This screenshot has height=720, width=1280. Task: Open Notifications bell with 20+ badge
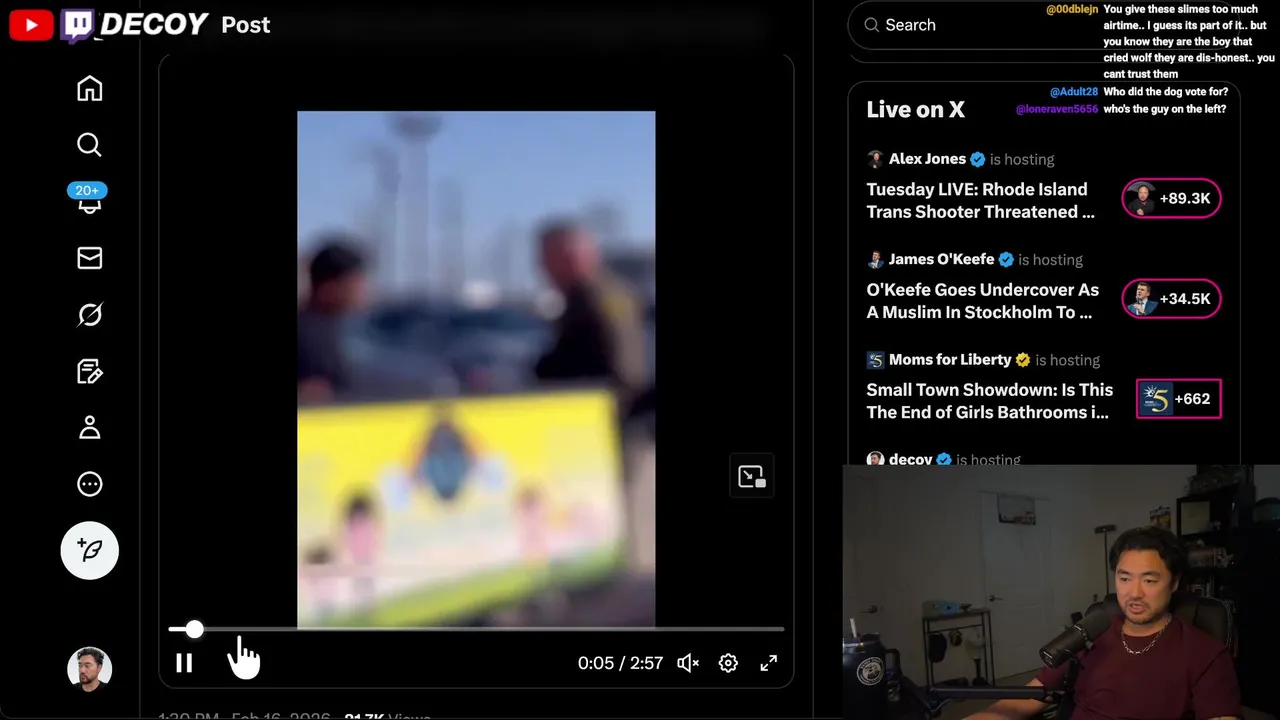coord(90,199)
